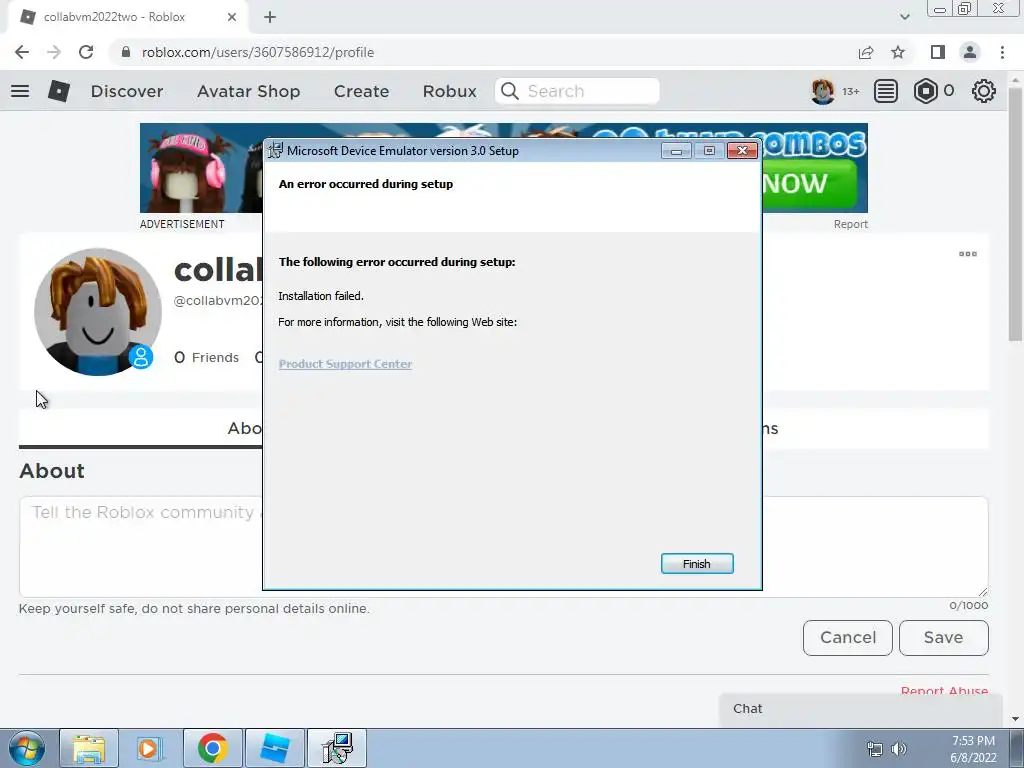Click the About description text box
Viewport: 1024px width, 768px height.
point(504,547)
